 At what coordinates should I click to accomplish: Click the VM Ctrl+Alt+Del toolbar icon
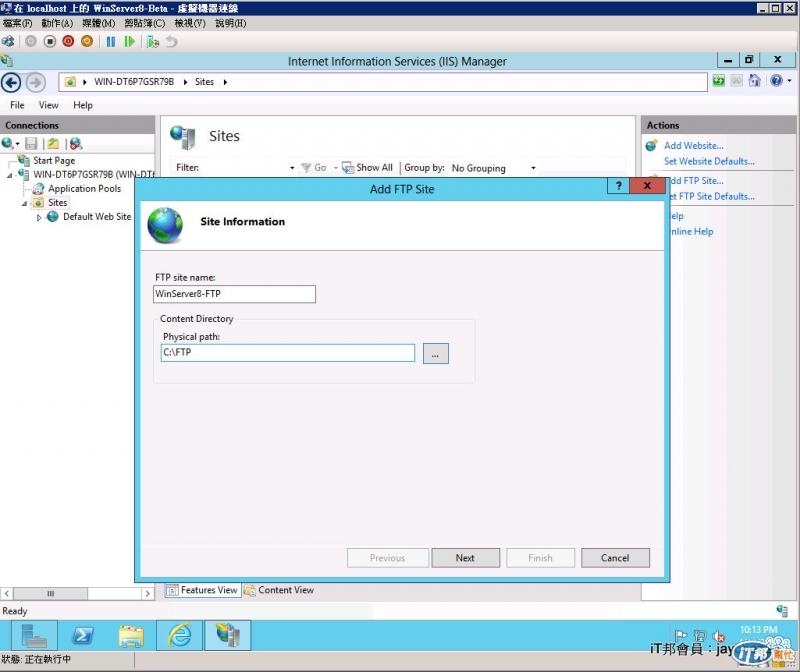(8, 41)
